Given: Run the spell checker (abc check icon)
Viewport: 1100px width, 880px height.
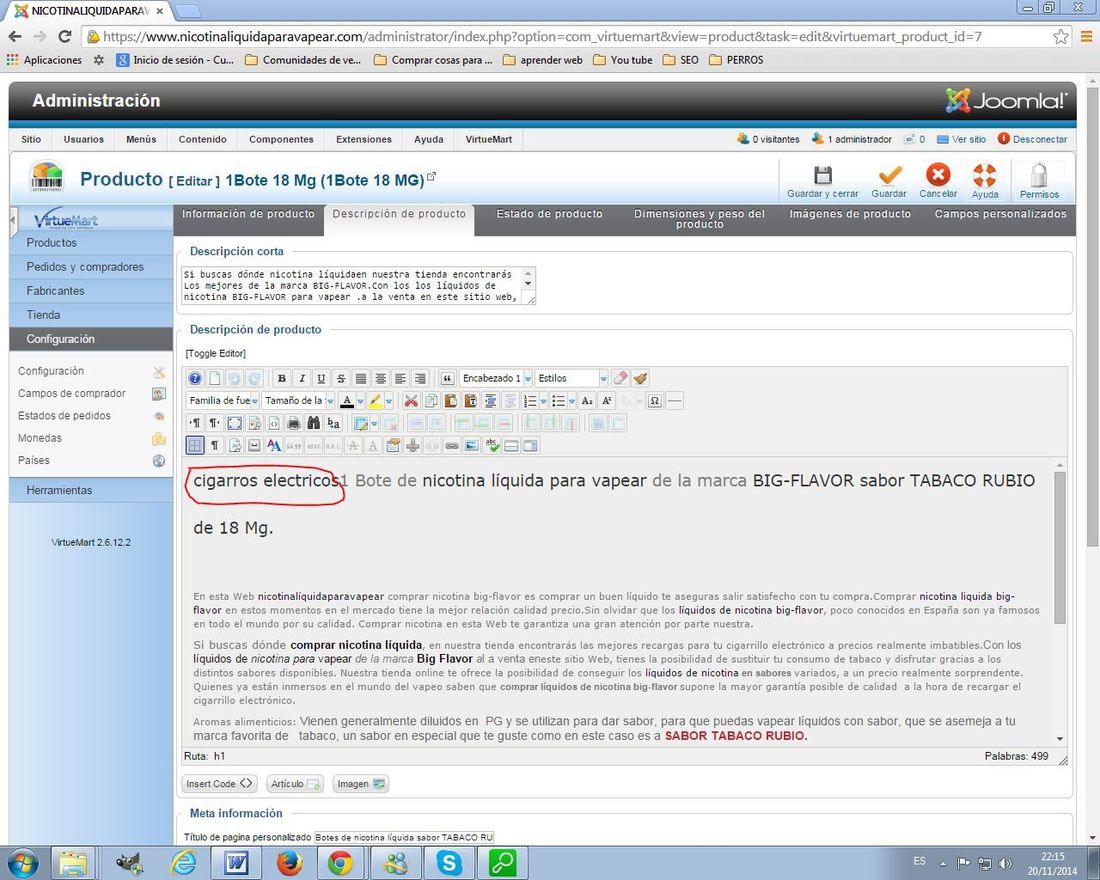Looking at the screenshot, I should coord(492,446).
